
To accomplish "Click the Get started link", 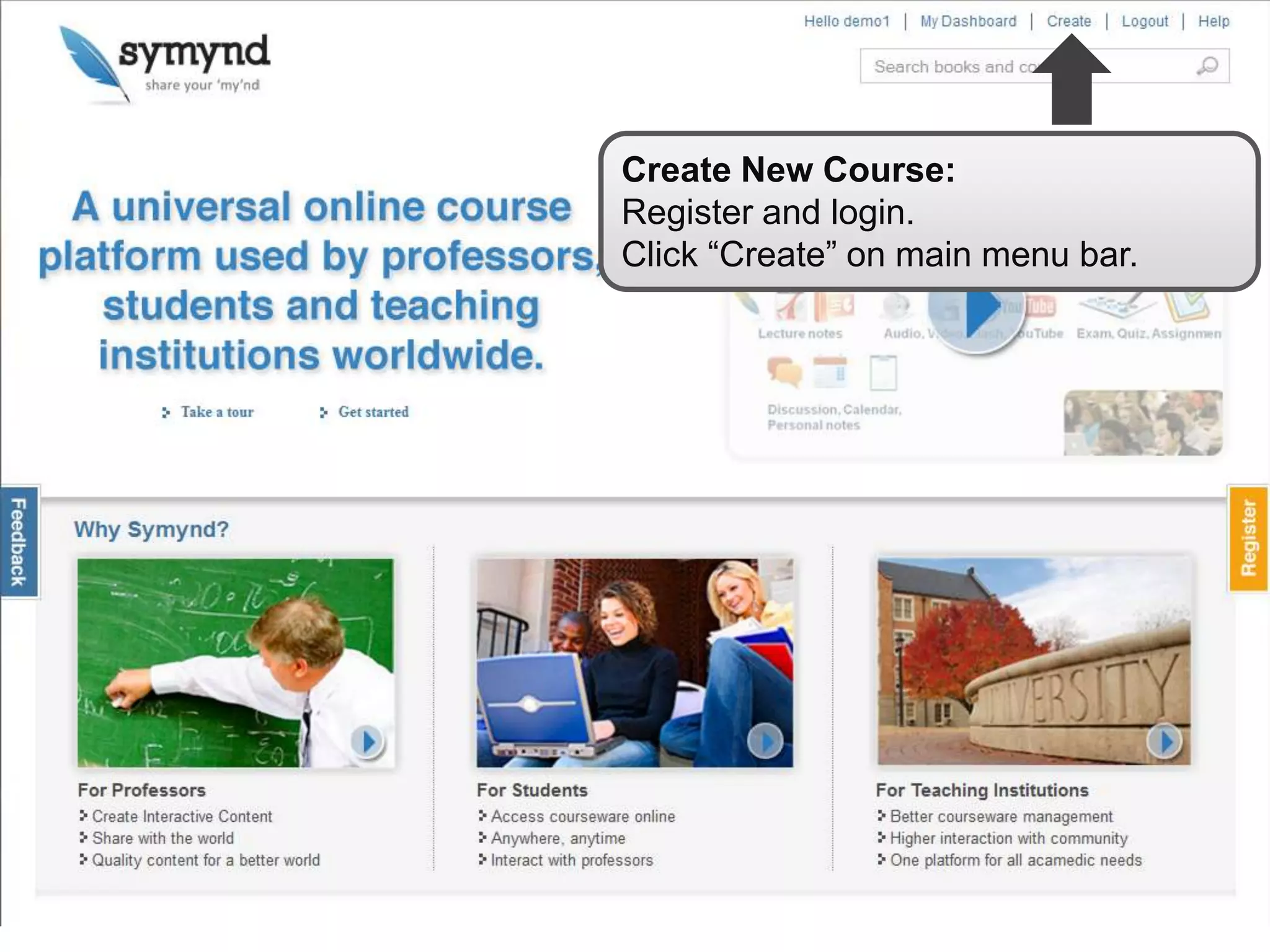I will click(x=373, y=412).
